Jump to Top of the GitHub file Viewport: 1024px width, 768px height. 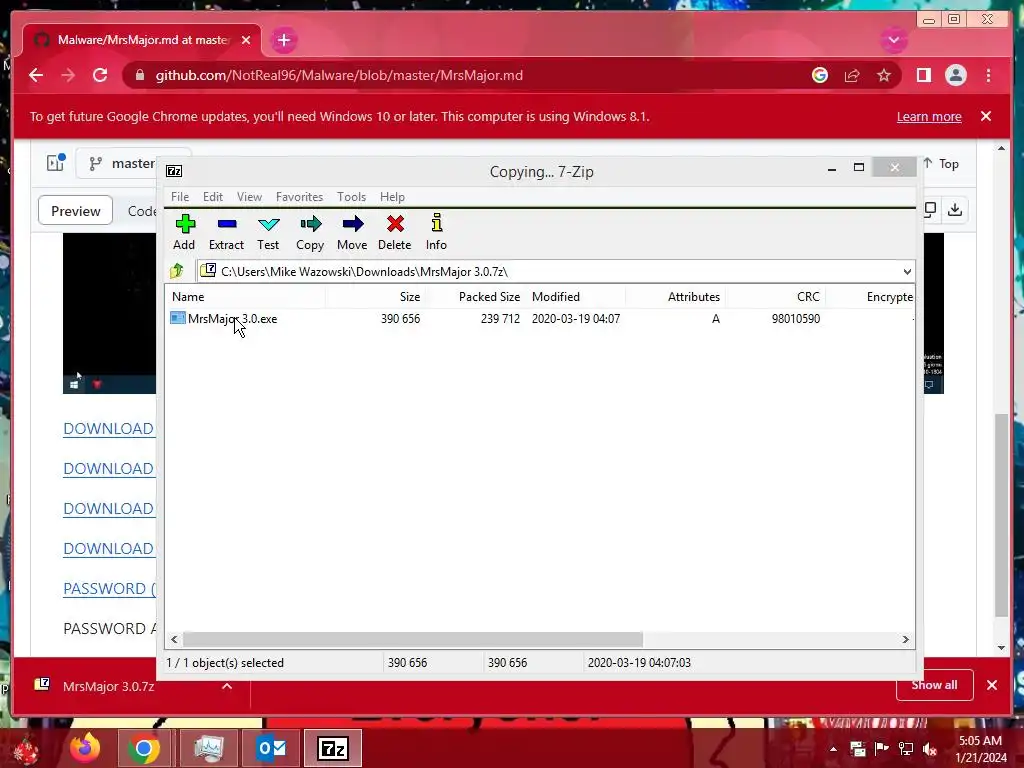click(940, 163)
